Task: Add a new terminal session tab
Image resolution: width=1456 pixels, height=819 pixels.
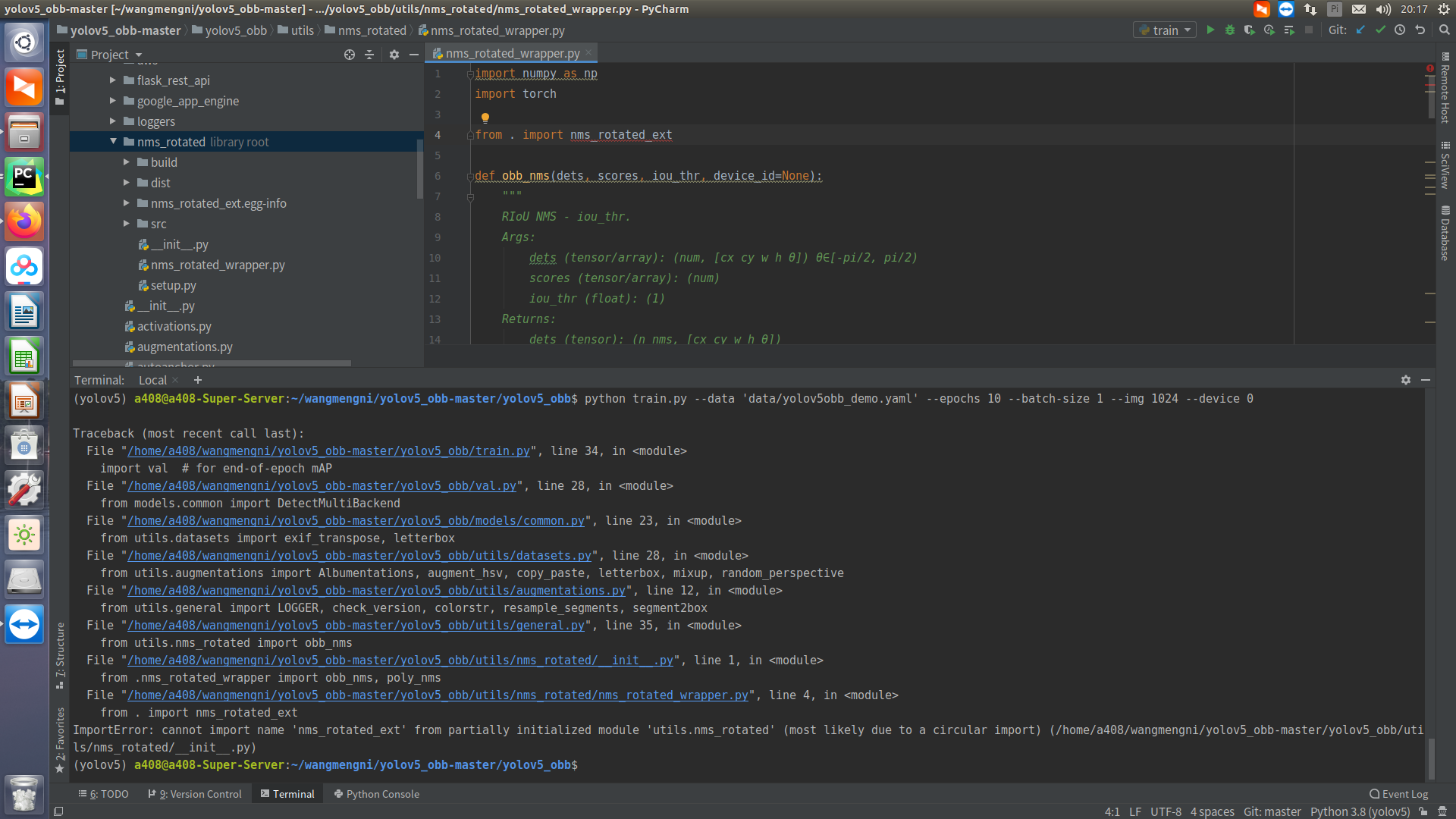Action: click(198, 380)
